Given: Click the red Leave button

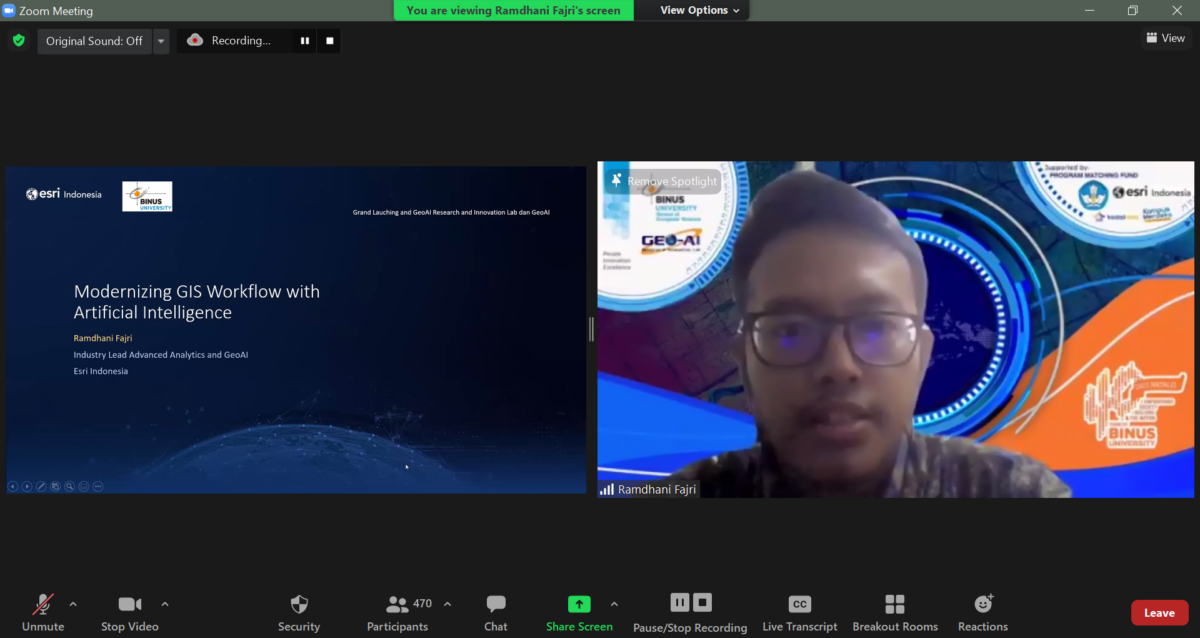Looking at the screenshot, I should tap(1159, 613).
